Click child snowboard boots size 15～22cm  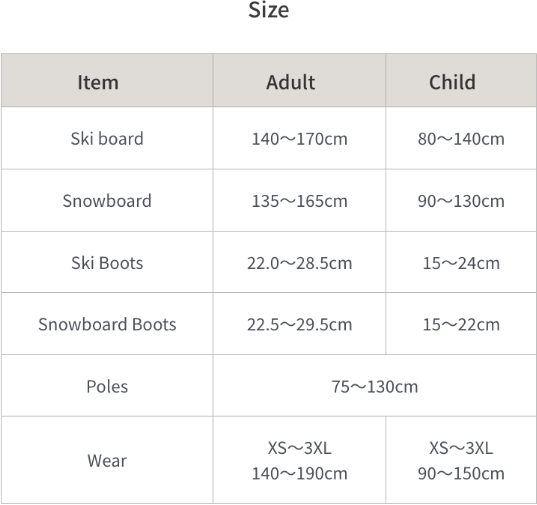(461, 325)
